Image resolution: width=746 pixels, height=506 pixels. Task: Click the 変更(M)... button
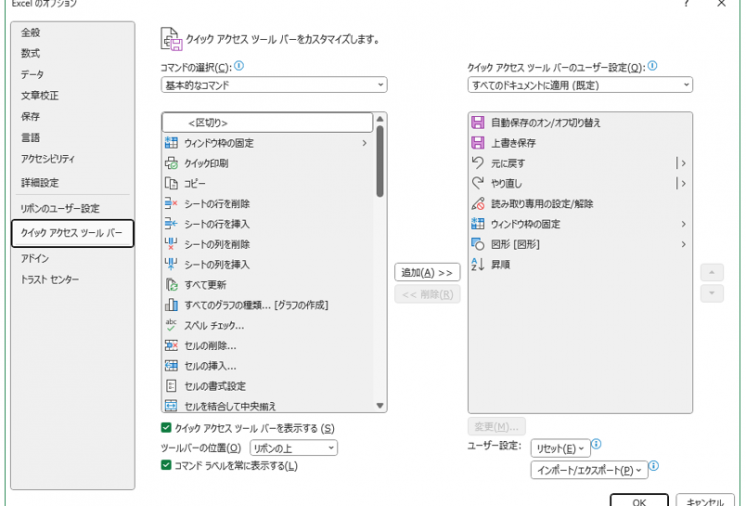coord(497,427)
